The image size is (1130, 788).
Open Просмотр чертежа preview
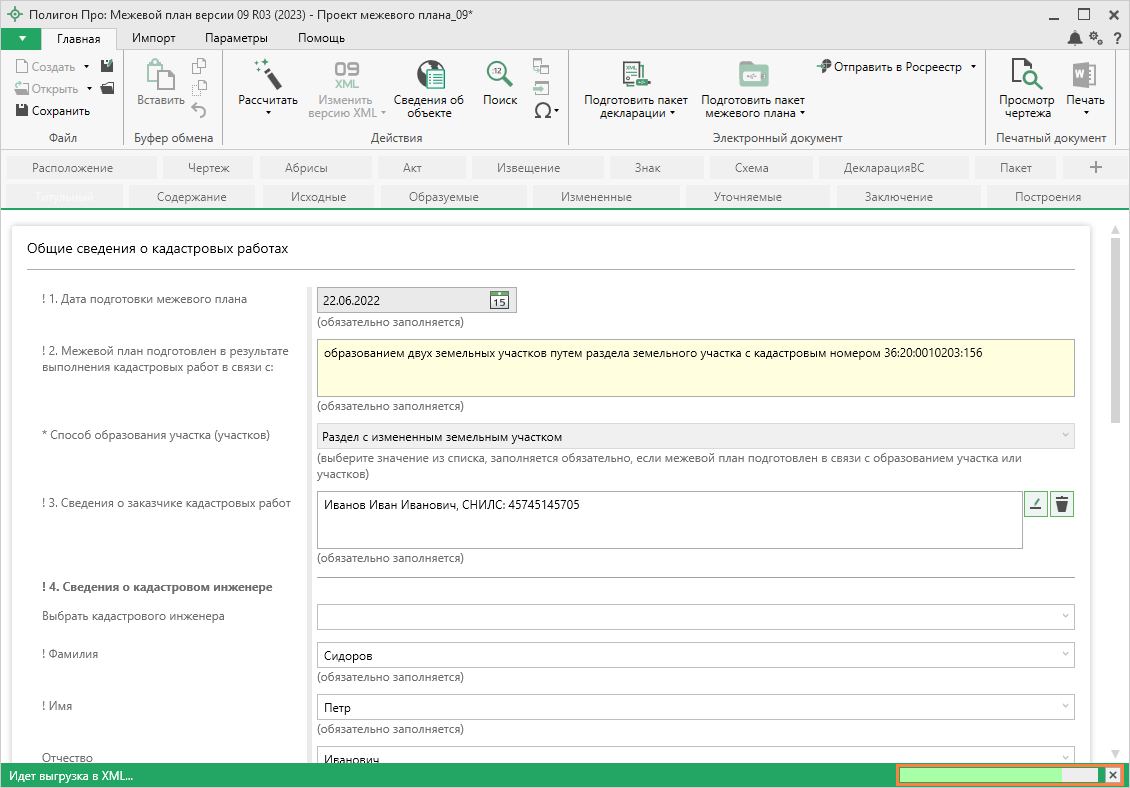1027,75
